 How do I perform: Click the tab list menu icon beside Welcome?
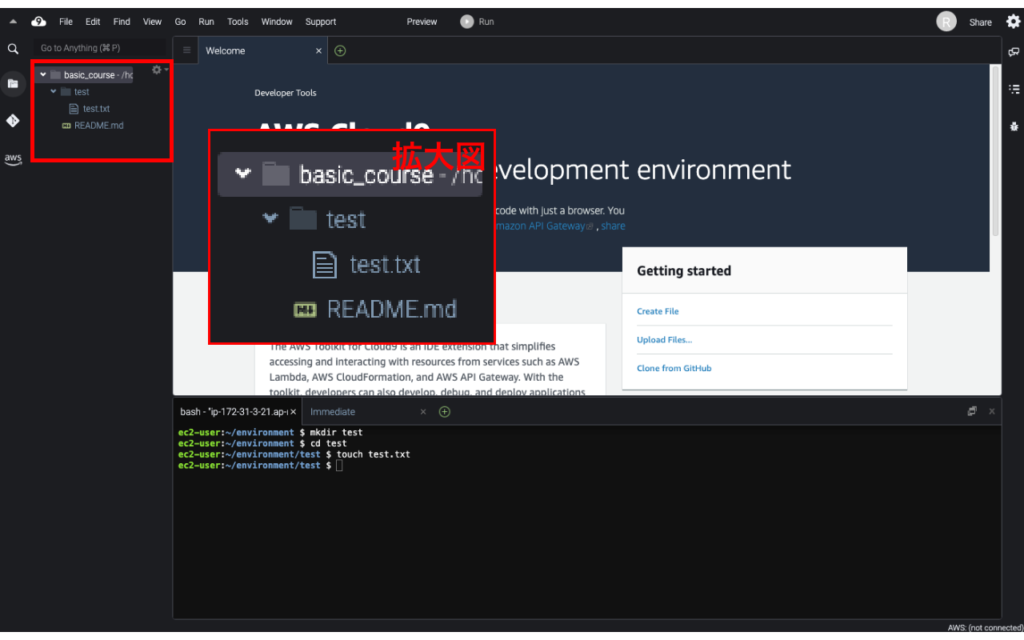(187, 50)
